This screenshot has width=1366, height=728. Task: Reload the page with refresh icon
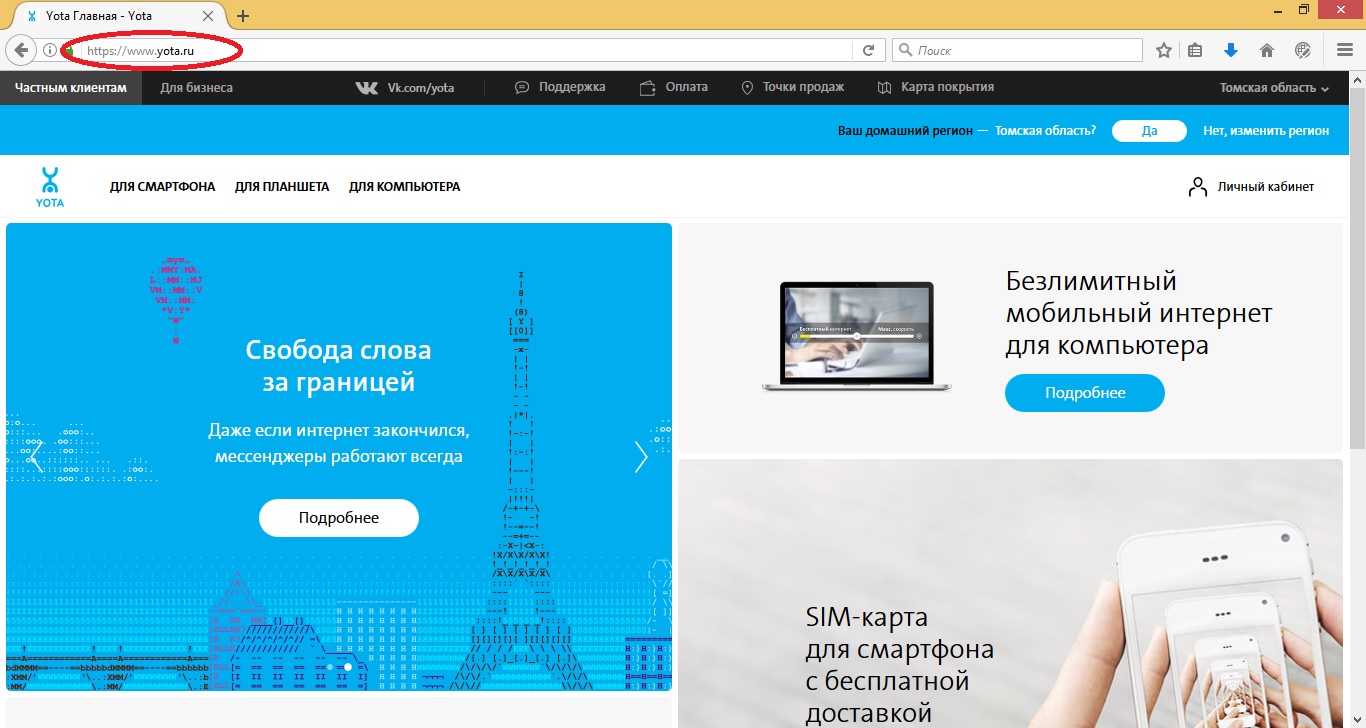click(868, 50)
